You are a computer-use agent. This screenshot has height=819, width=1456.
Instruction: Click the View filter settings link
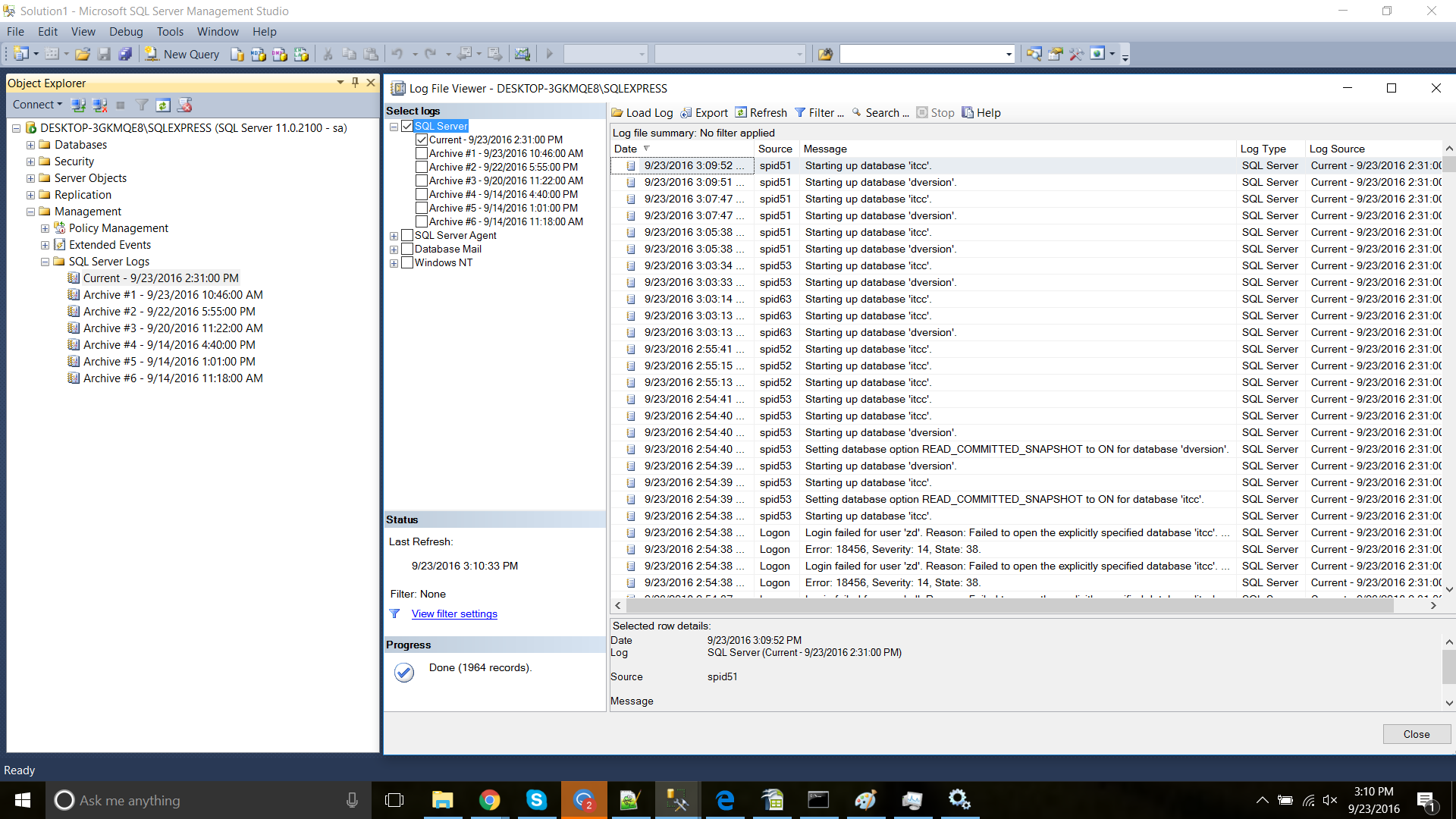click(x=454, y=613)
